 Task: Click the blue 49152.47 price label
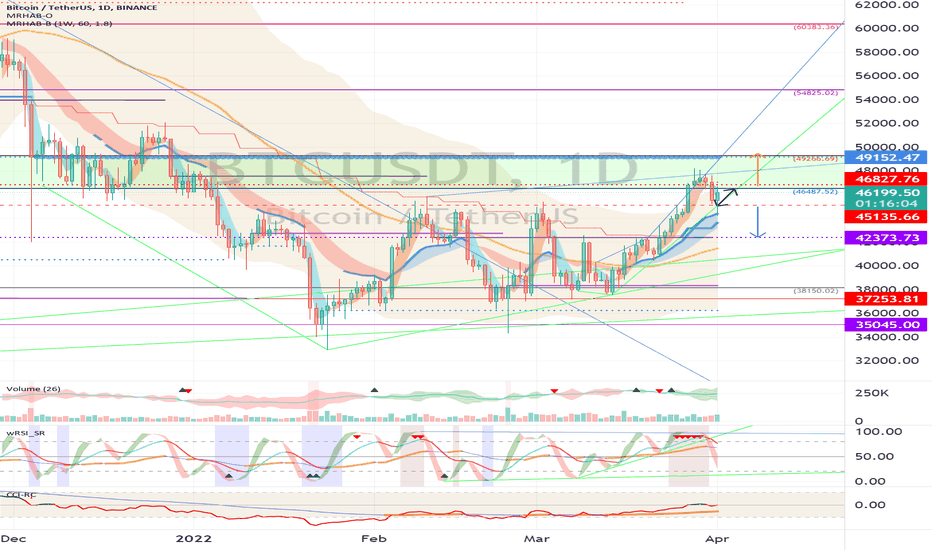[x=887, y=158]
